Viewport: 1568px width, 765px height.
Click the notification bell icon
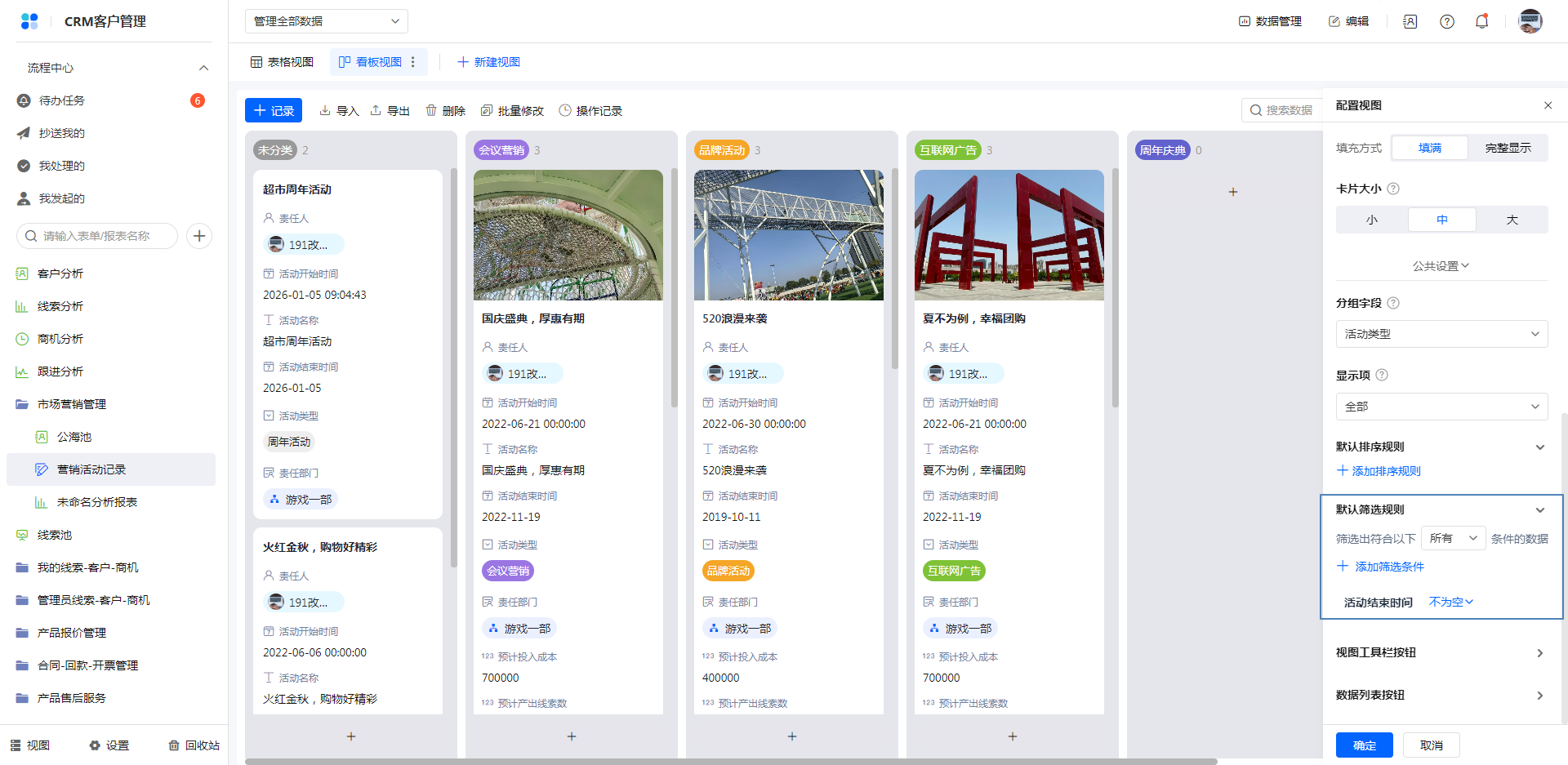[1481, 22]
